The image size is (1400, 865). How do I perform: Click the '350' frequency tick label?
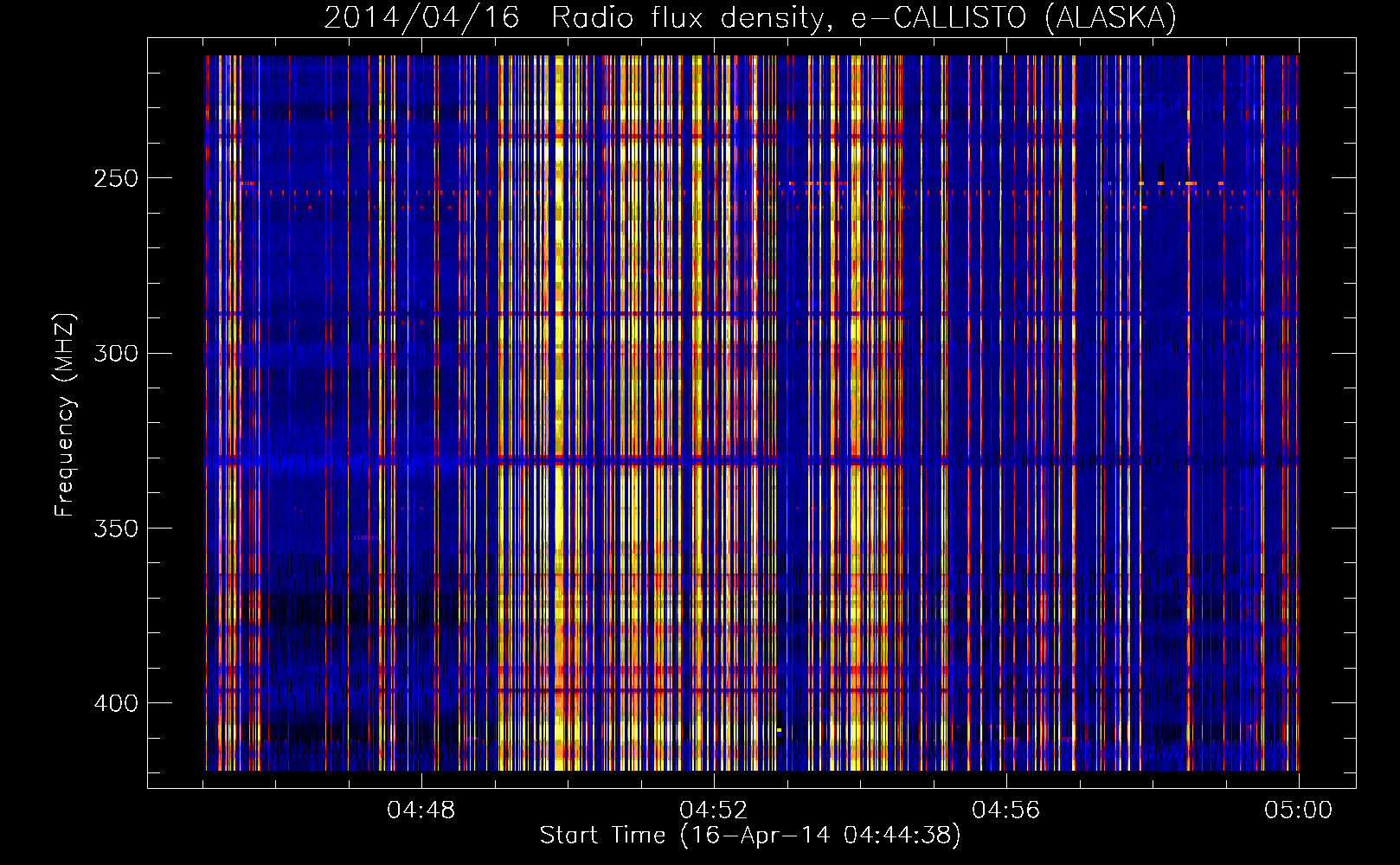point(116,528)
